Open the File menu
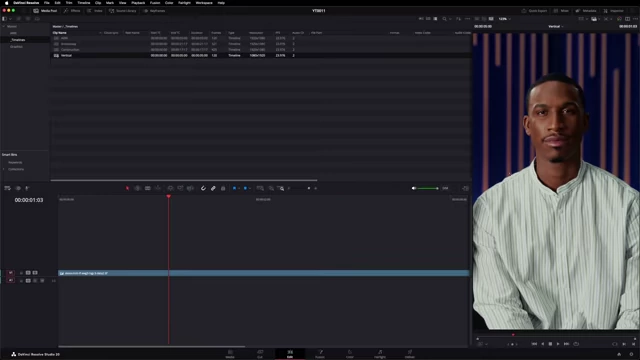640x360 pixels. tap(47, 3)
